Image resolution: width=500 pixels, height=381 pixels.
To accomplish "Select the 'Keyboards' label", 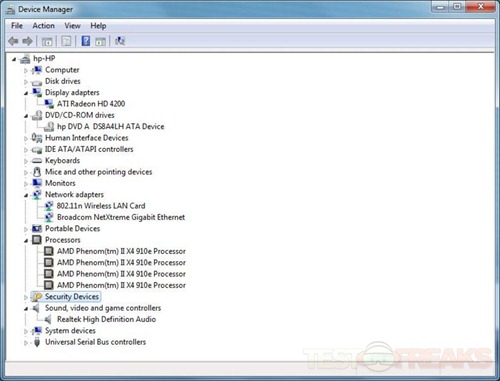I will tap(62, 161).
